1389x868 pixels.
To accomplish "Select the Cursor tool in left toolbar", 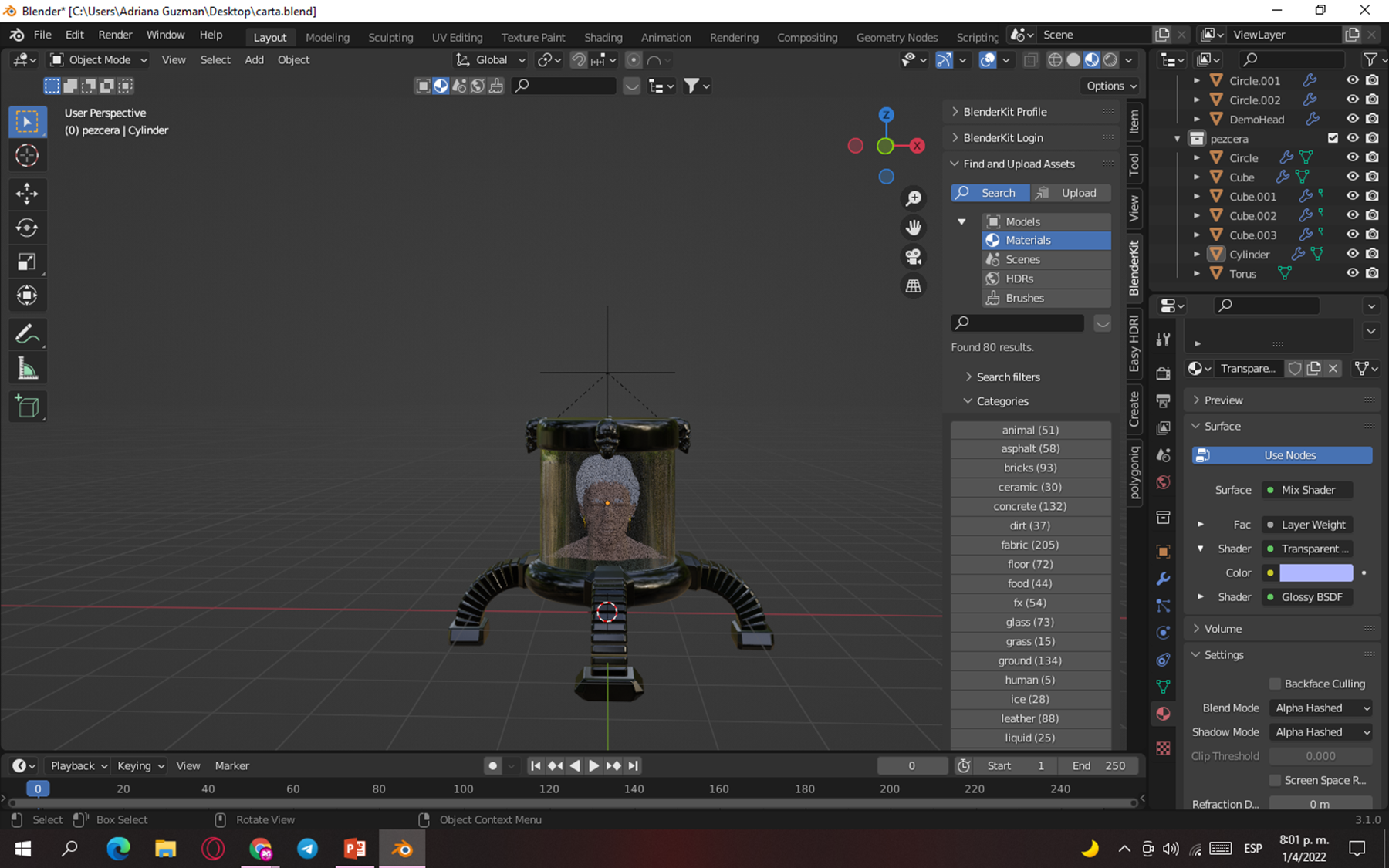I will [27, 156].
